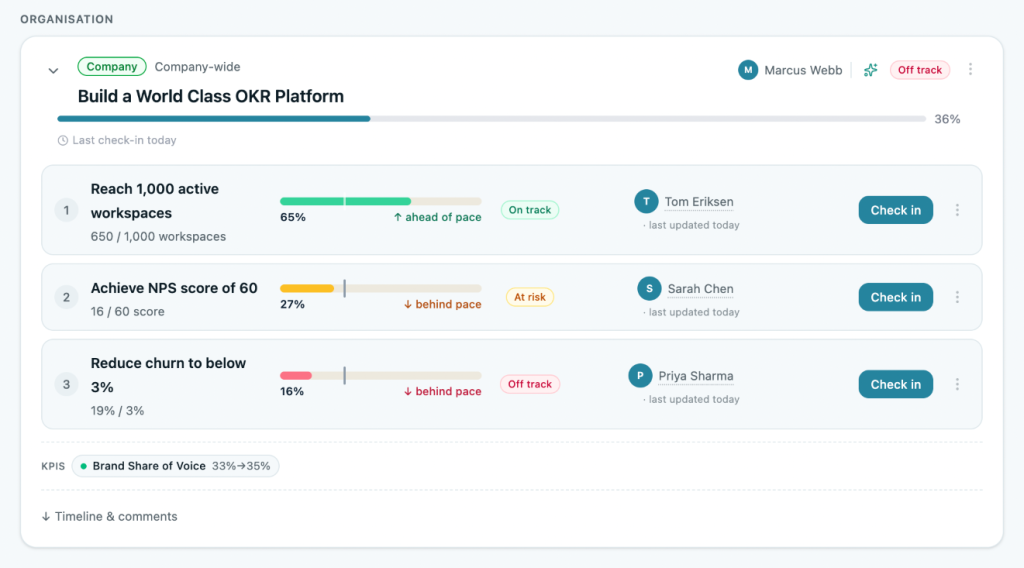1024x568 pixels.
Task: Click Marcus Webb's avatar
Action: [748, 70]
